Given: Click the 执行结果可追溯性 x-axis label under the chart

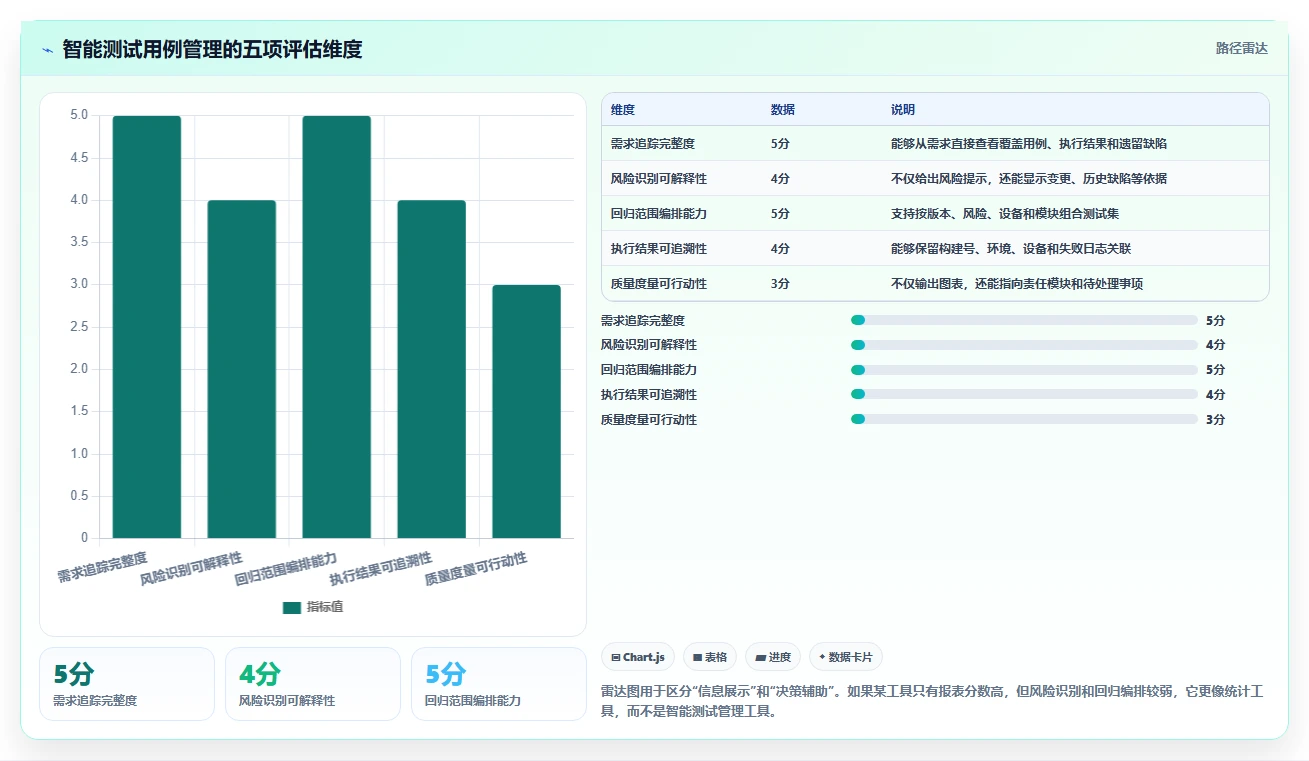Looking at the screenshot, I should 382,567.
